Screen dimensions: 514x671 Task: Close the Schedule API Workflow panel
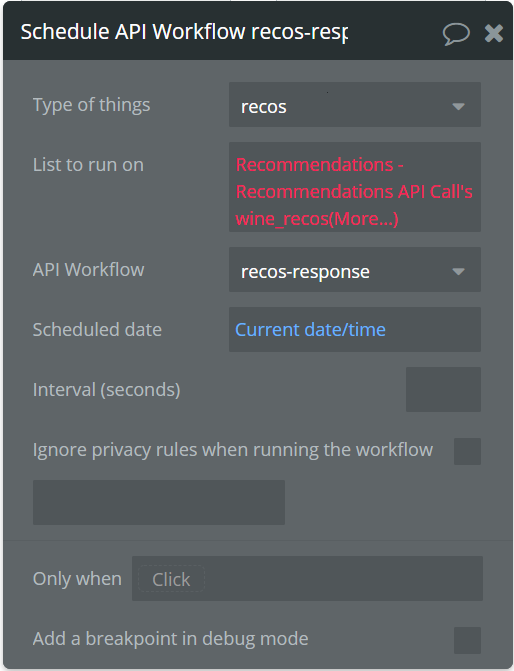493,33
